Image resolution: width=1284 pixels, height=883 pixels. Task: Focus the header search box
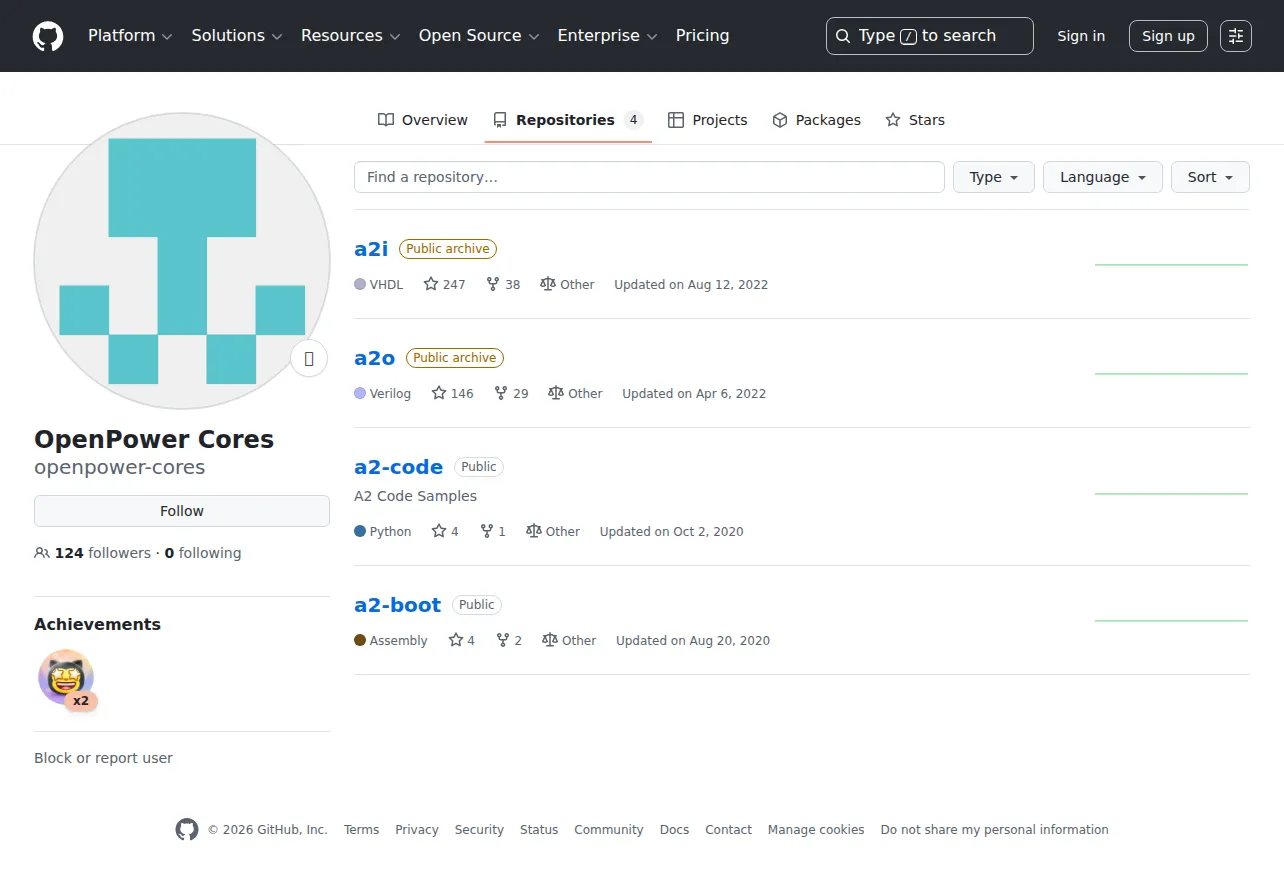tap(930, 36)
